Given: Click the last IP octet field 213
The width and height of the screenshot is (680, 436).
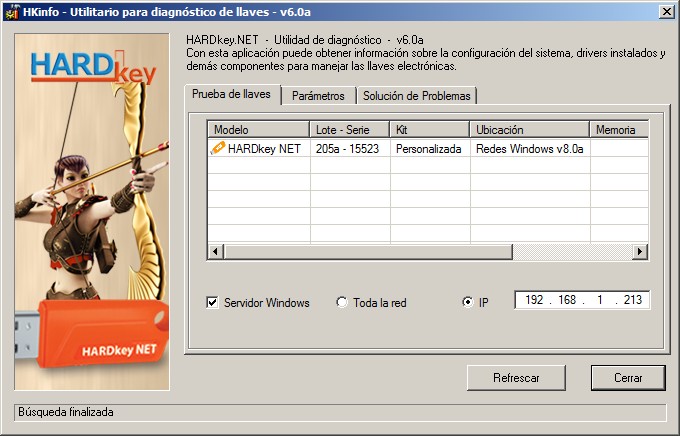Looking at the screenshot, I should coord(633,300).
